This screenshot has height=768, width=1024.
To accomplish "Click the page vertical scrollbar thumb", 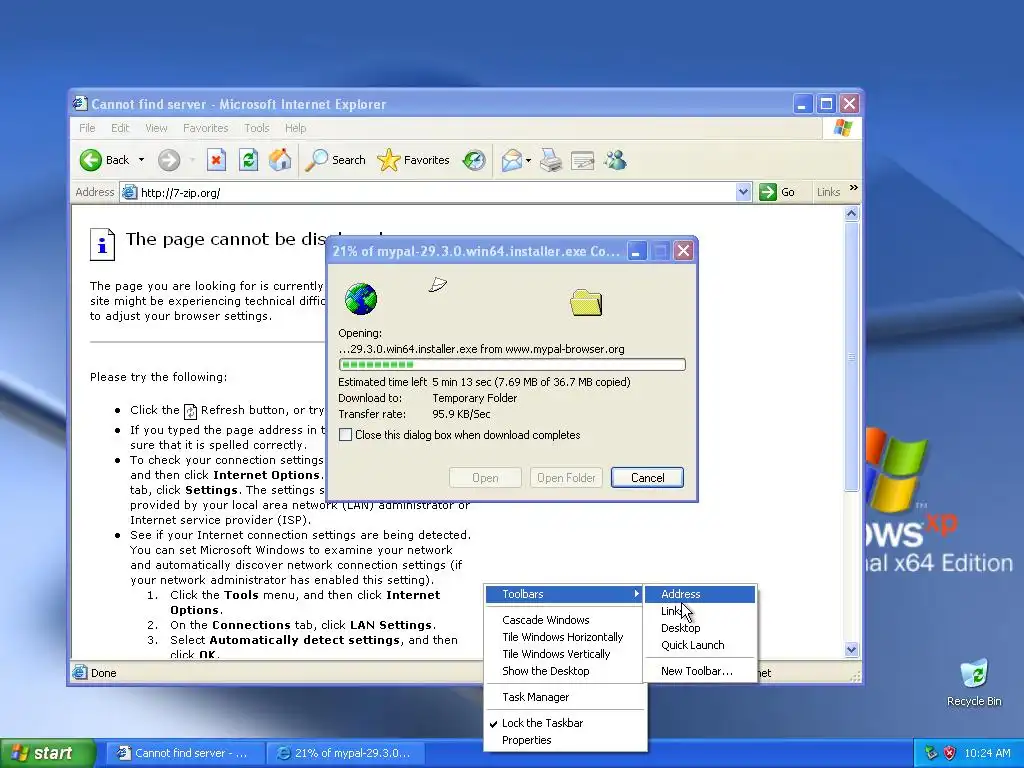I will pos(851,357).
